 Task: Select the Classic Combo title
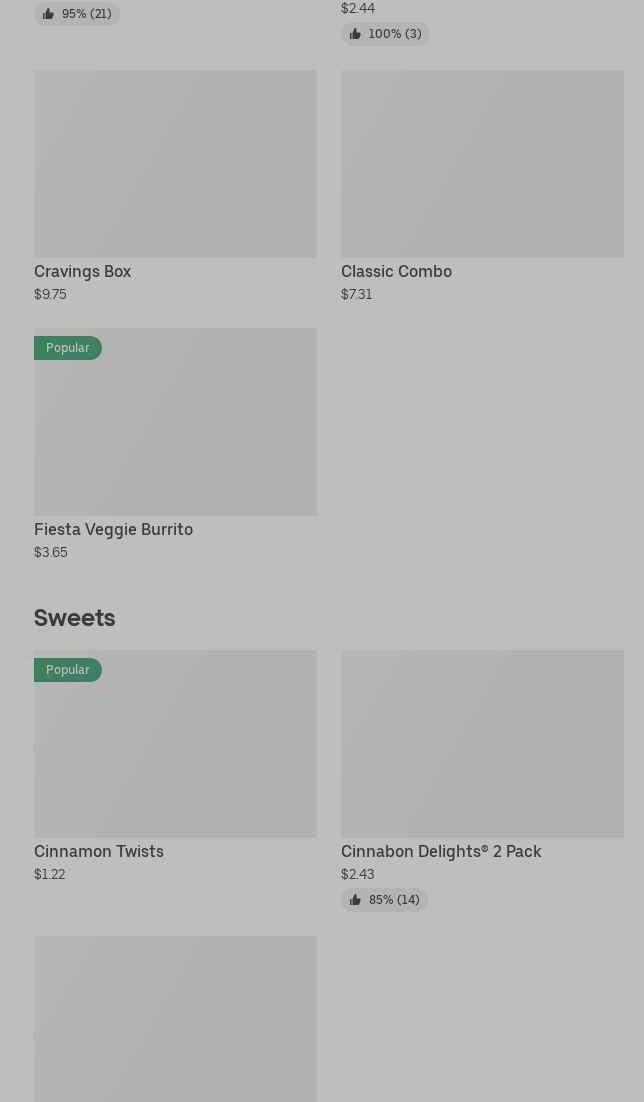point(396,271)
